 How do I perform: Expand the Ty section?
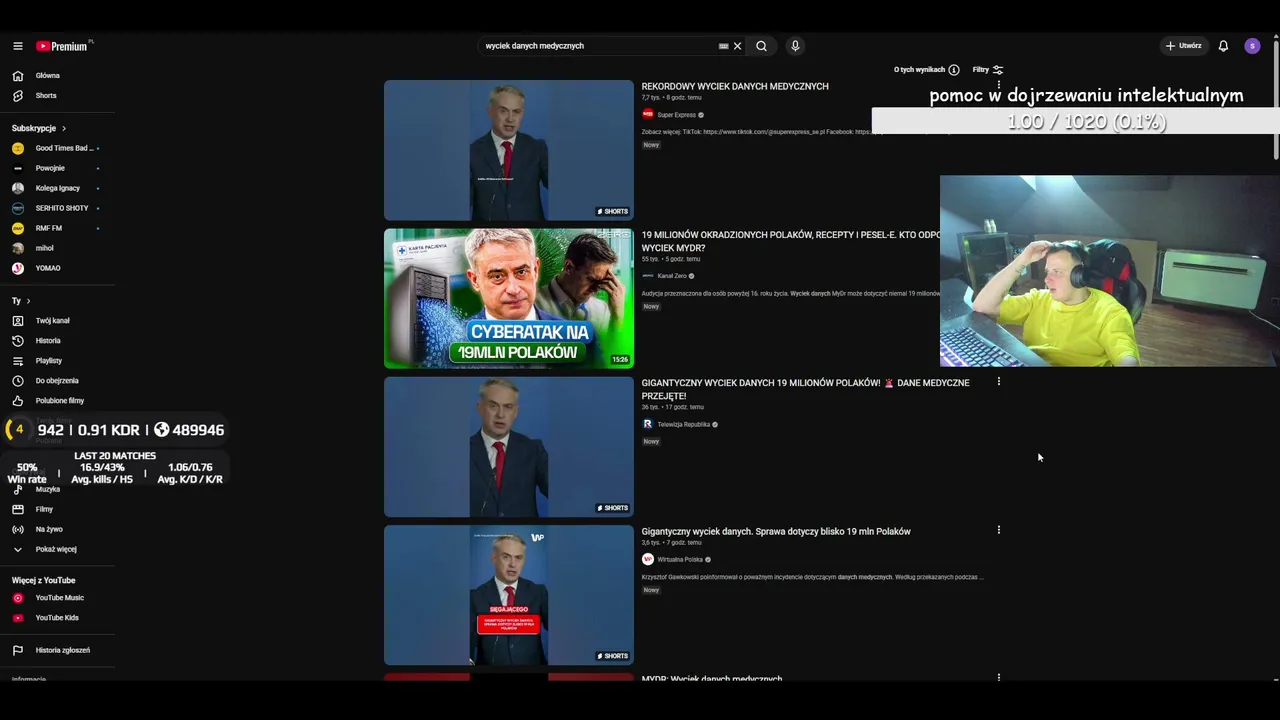(21, 301)
